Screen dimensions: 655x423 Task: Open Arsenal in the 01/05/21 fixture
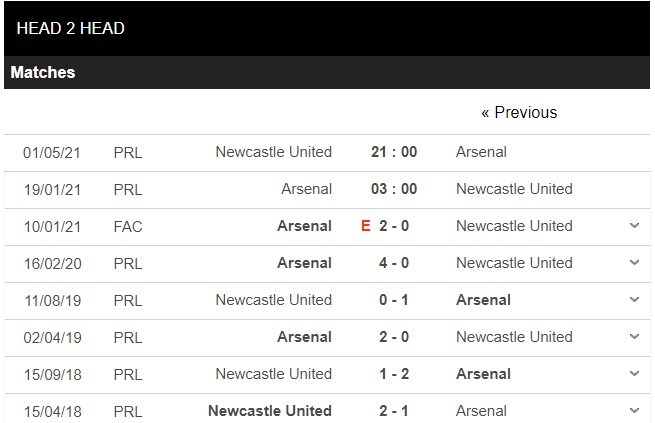(x=481, y=152)
